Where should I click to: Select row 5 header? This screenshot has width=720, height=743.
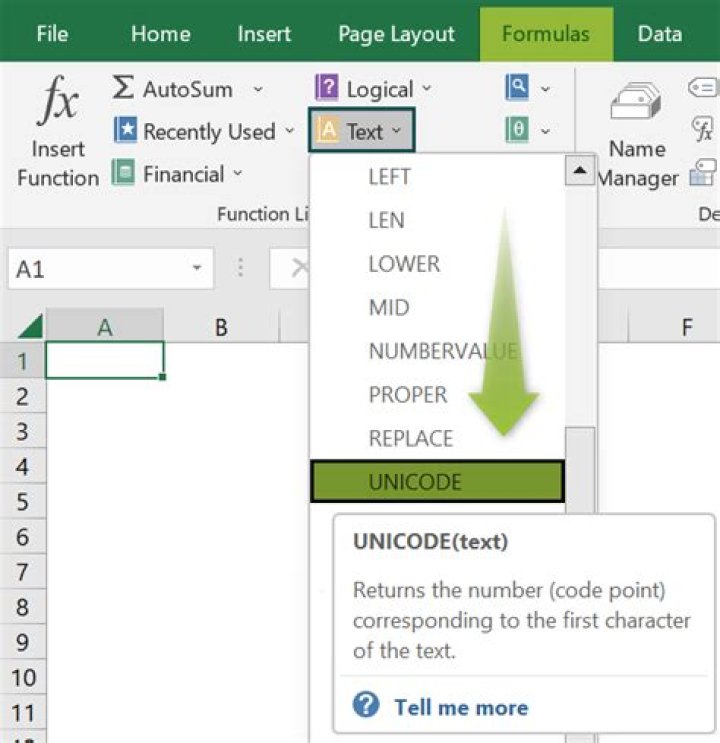point(22,501)
